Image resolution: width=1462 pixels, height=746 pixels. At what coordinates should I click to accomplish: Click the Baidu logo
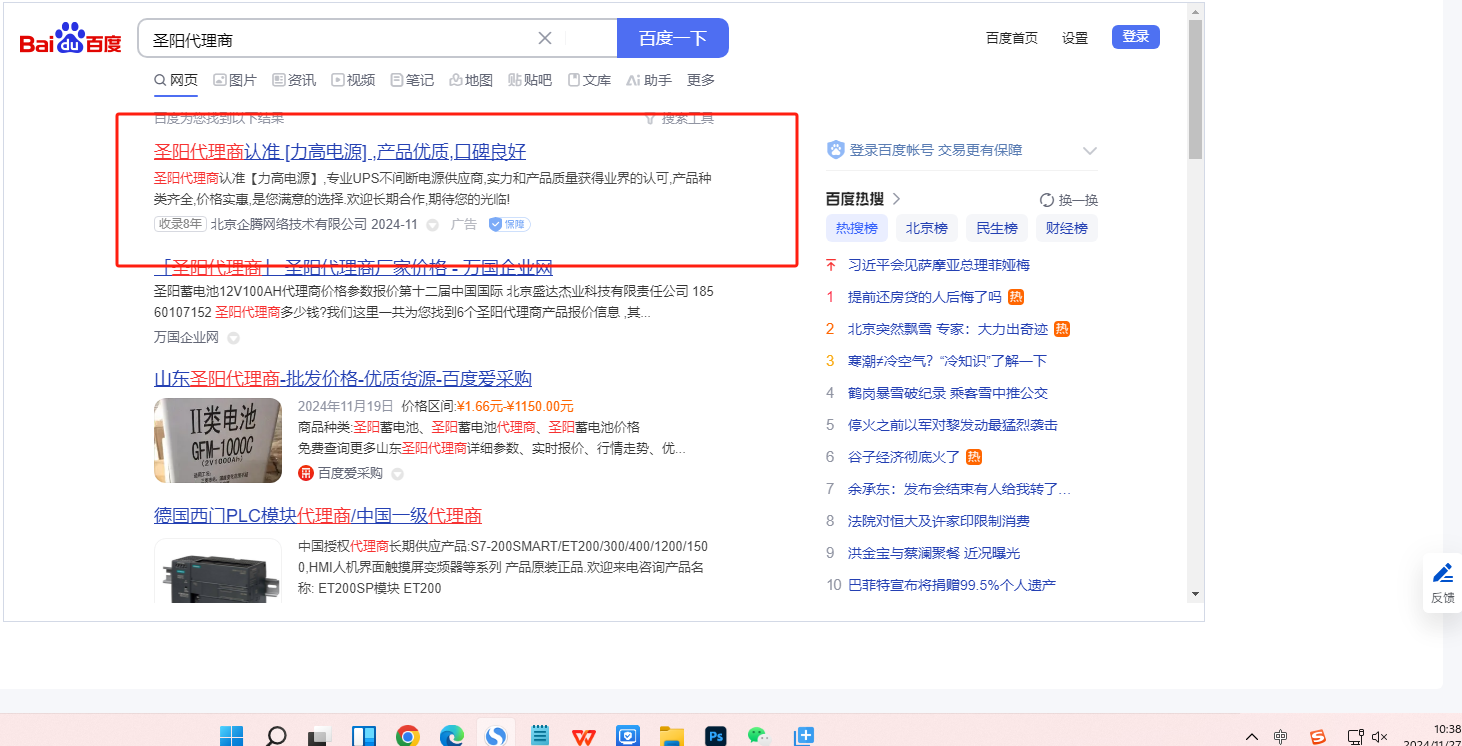click(70, 39)
